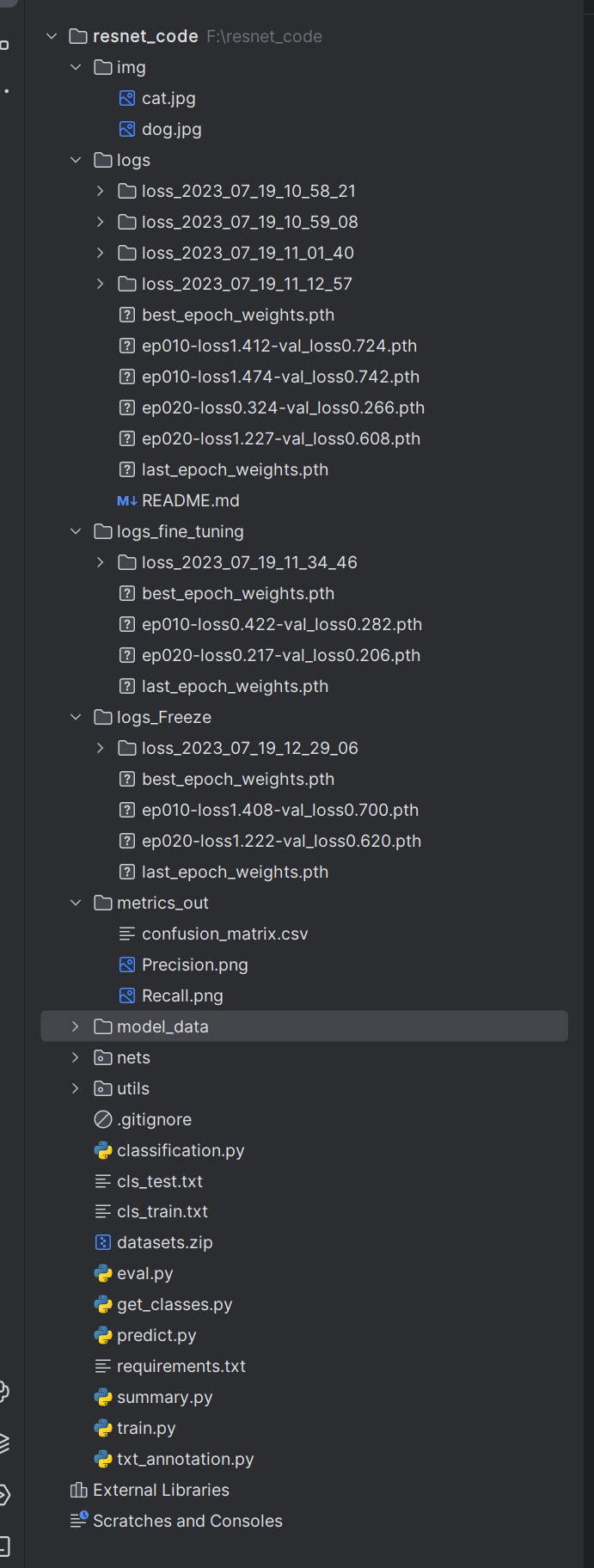594x1568 pixels.
Task: Collapse the resnet_code project root
Action: [52, 36]
